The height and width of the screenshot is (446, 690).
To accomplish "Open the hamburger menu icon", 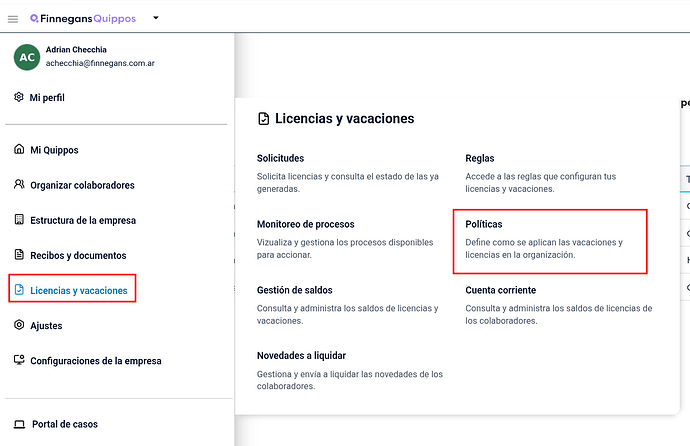I will point(13,19).
